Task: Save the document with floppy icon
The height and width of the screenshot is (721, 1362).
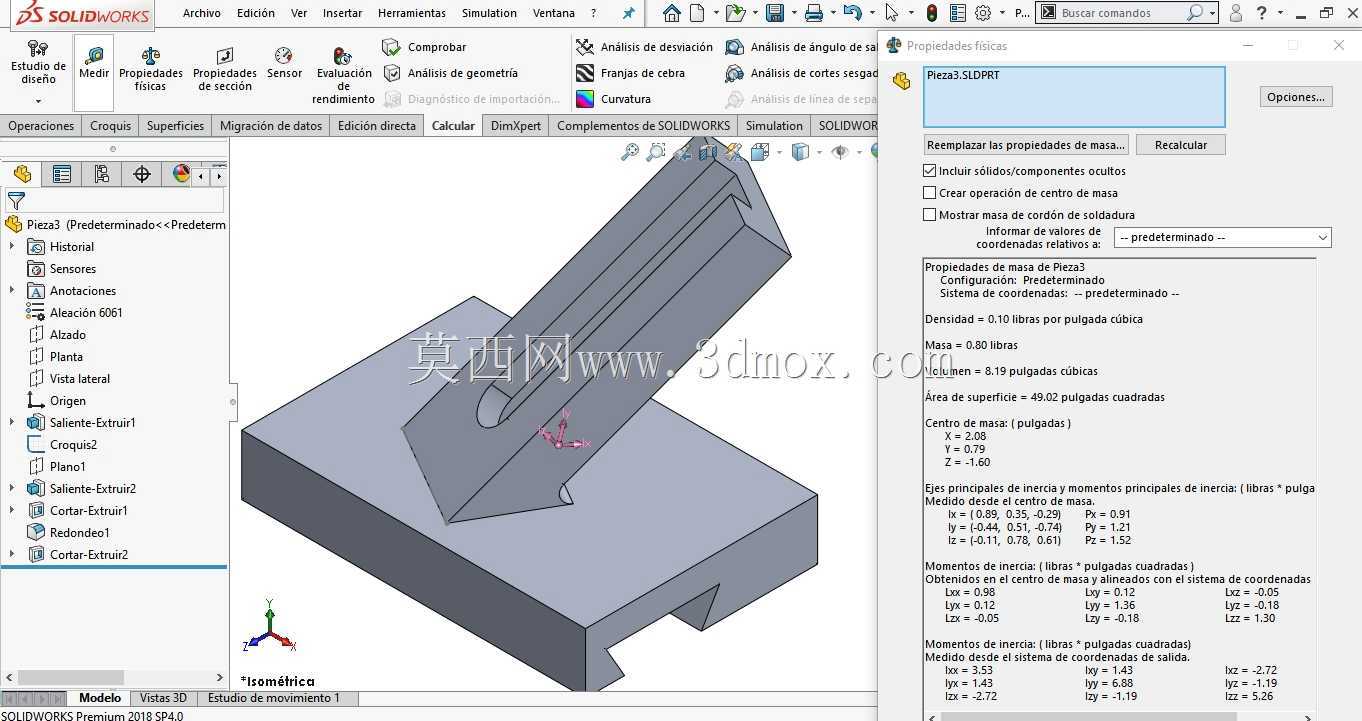Action: pos(774,13)
